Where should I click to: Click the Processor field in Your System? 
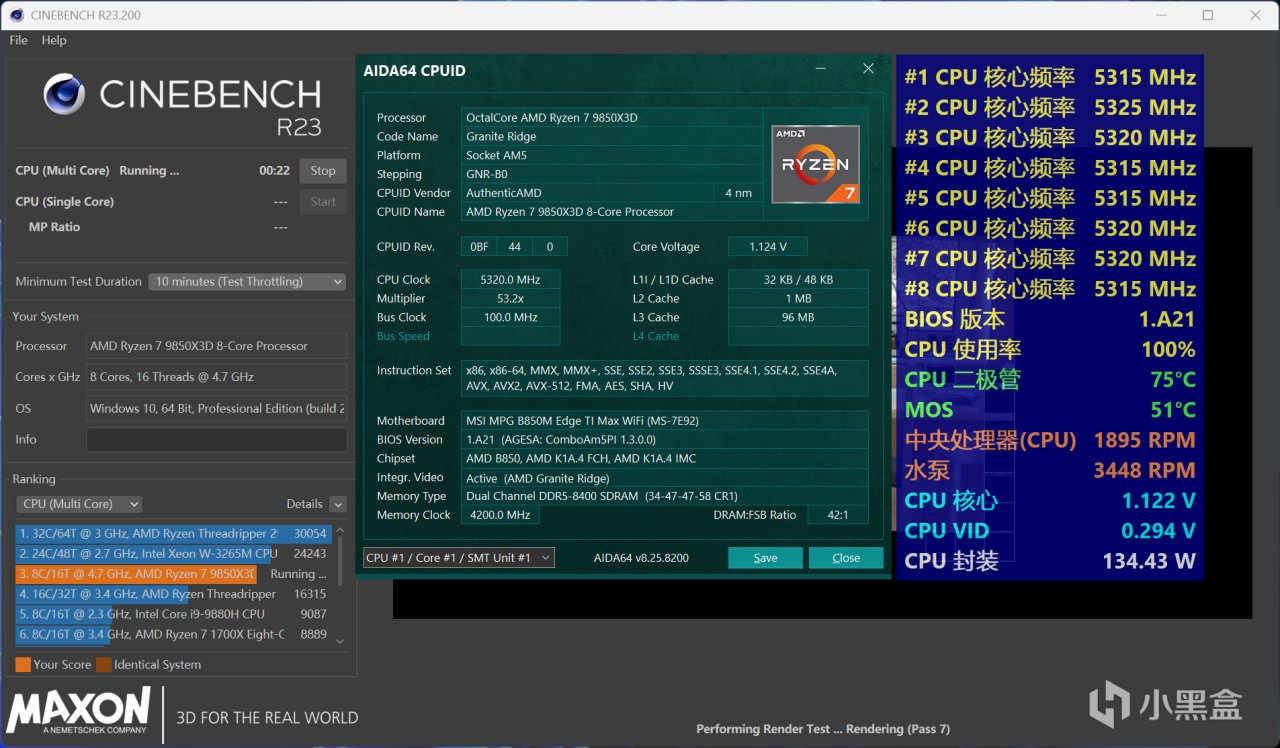click(216, 346)
